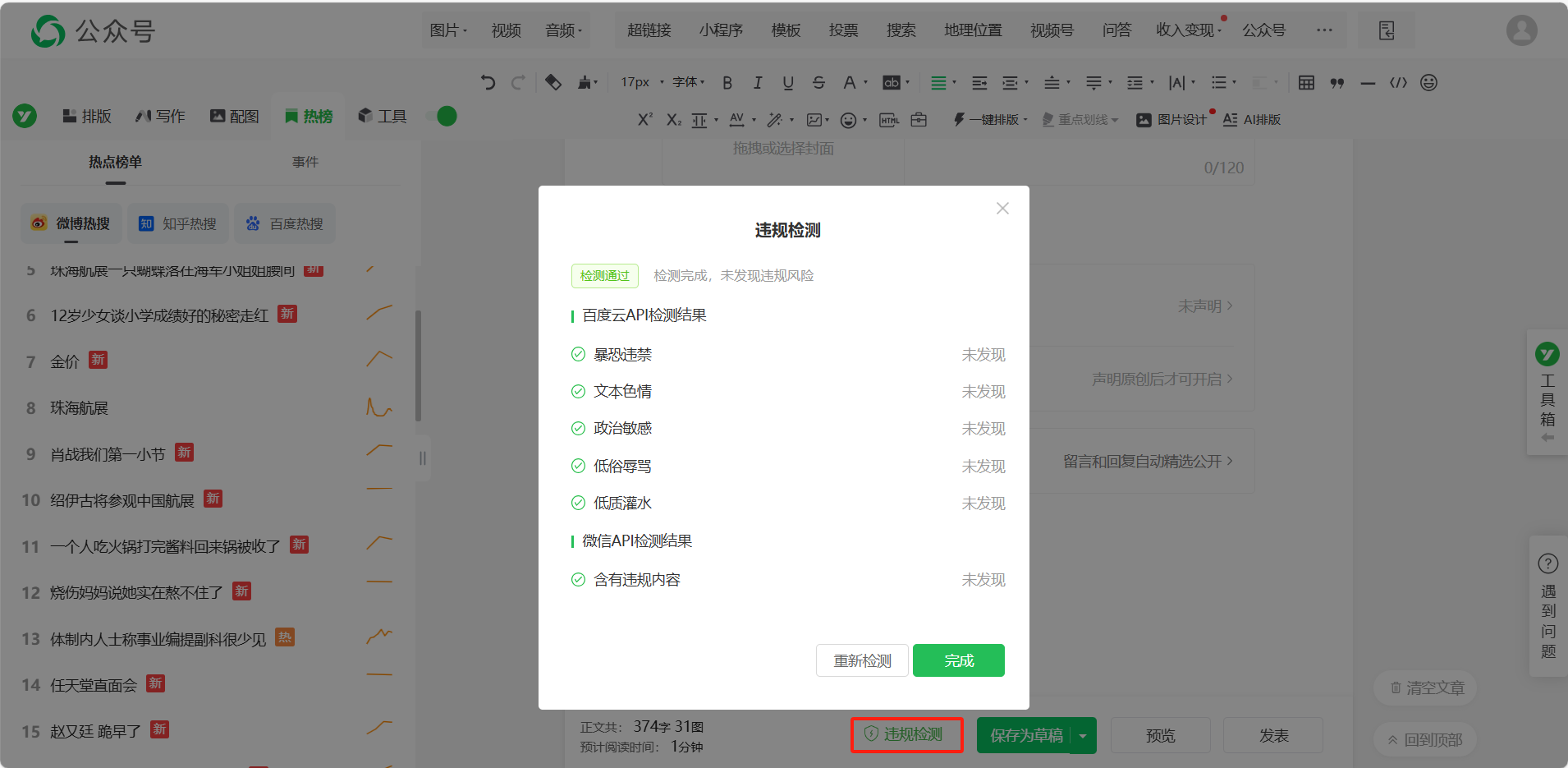Screen dimensions: 1568x768
Task: Click the hot list scrollbar
Action: coord(418,366)
